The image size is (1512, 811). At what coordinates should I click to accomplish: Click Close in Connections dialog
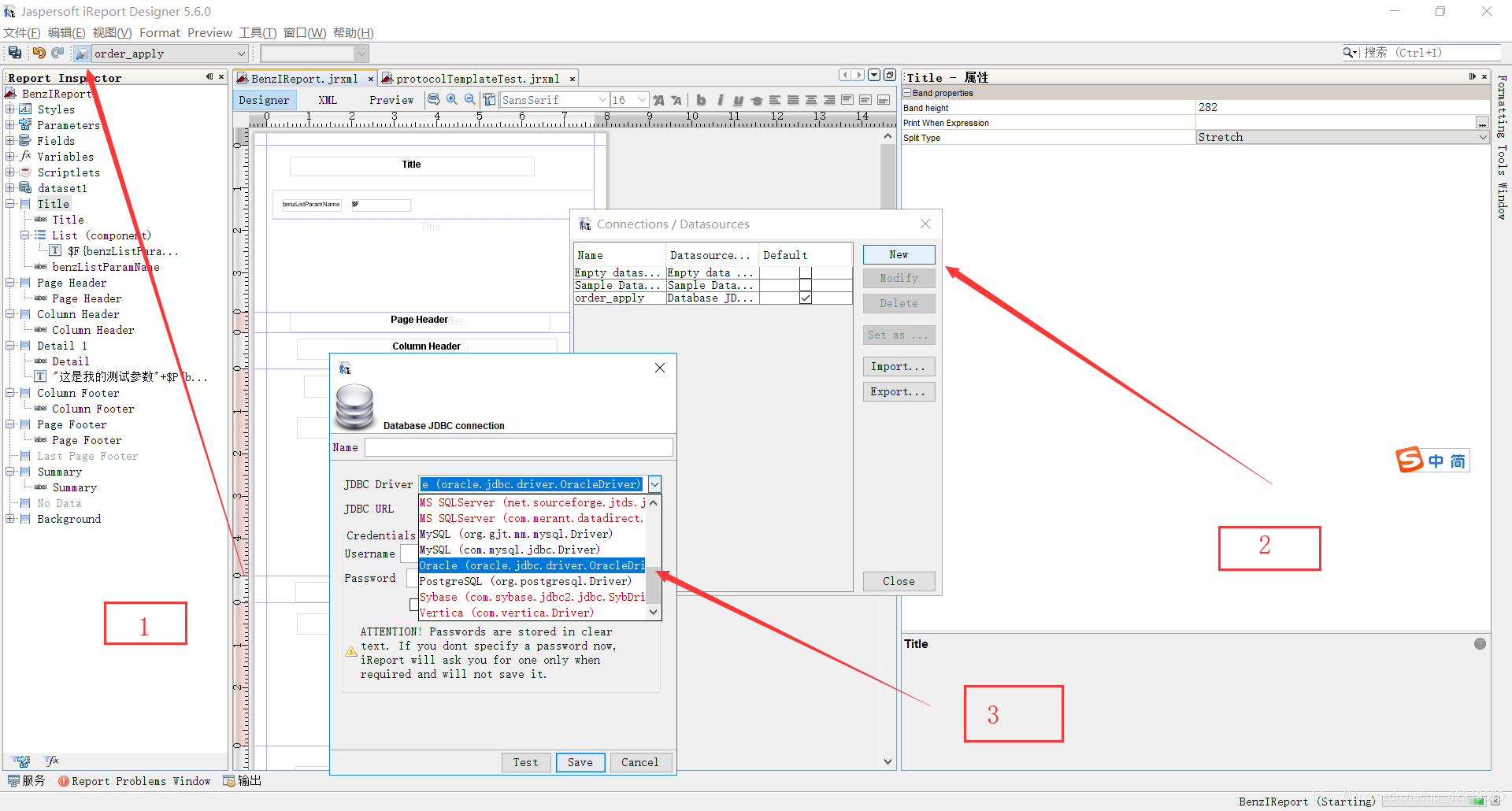[x=899, y=581]
